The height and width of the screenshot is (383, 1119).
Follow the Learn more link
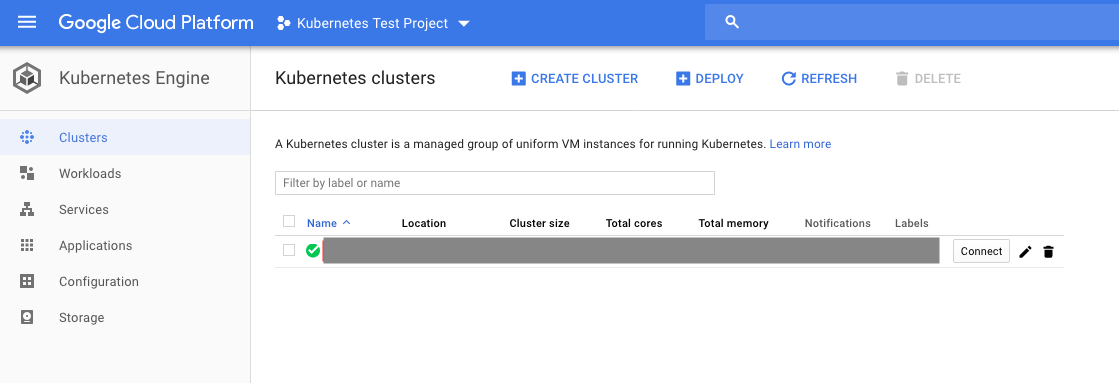tap(800, 144)
